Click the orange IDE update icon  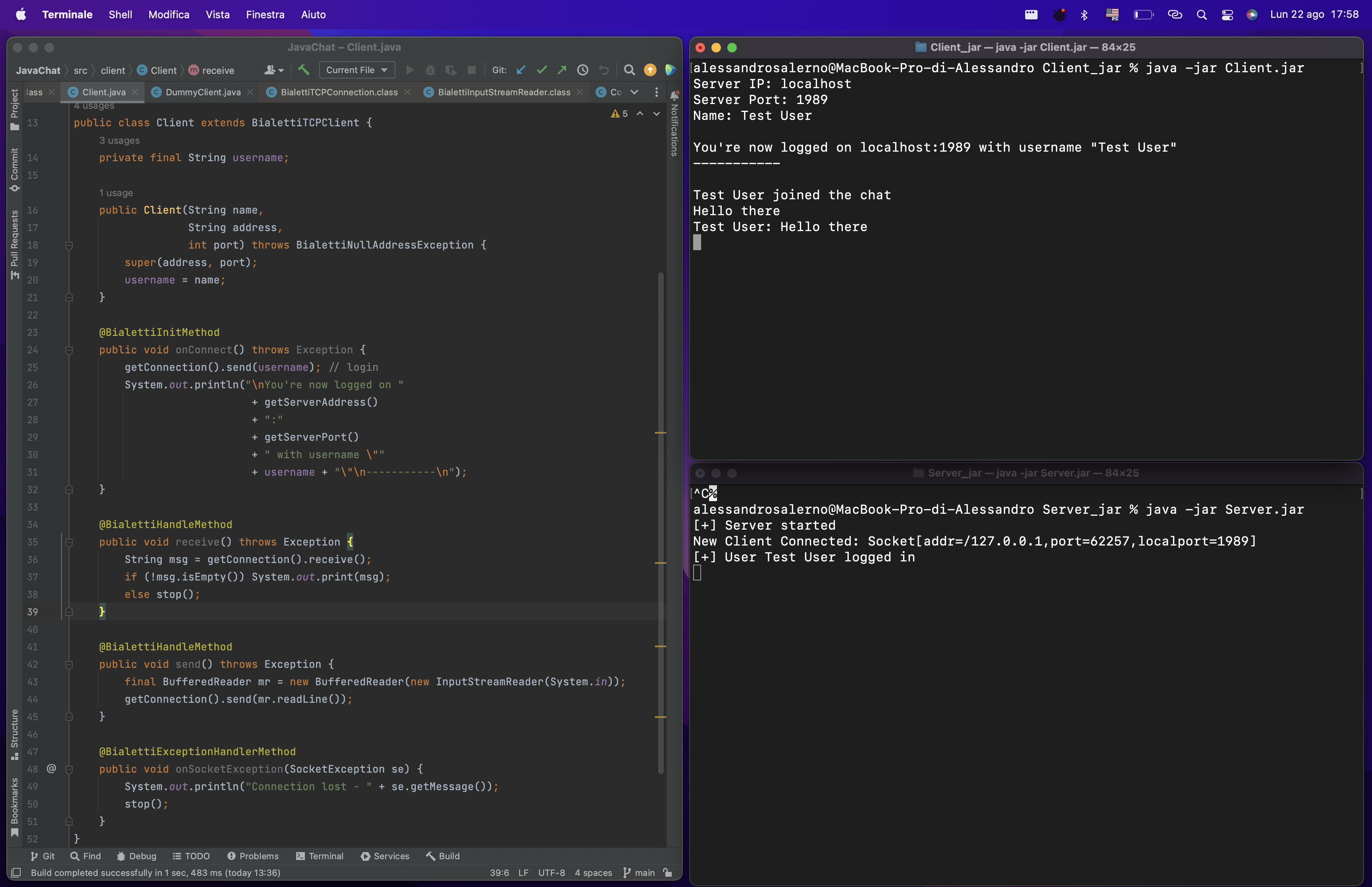click(x=650, y=70)
